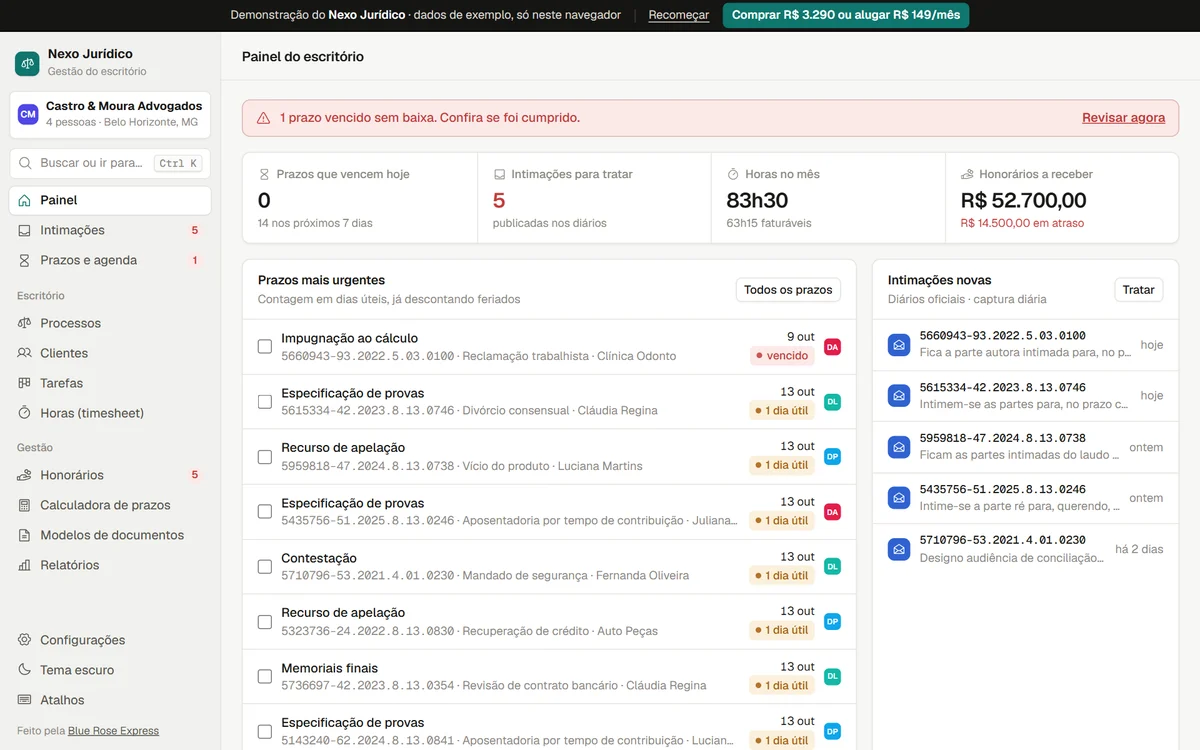The height and width of the screenshot is (750, 1200).
Task: Open Painel in the sidebar
Action: (110, 200)
